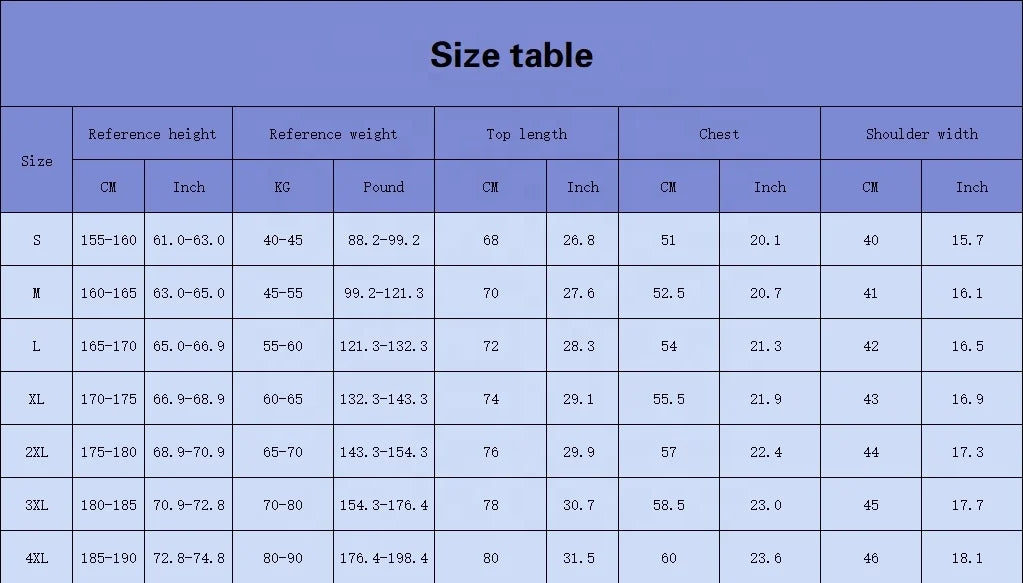Click the Shoulder width header
1023x583 pixels.
(x=921, y=134)
